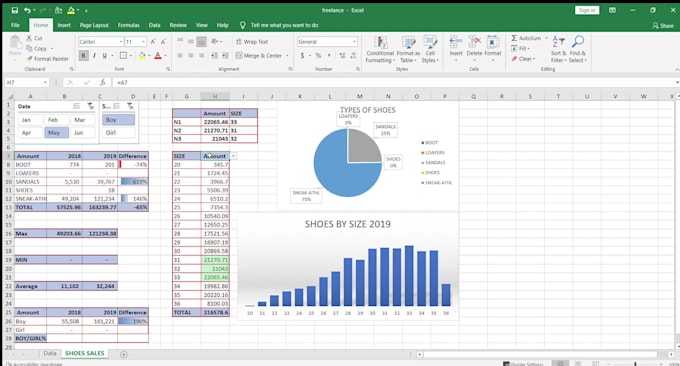Click the Sign in button
This screenshot has width=680, height=366.
[x=587, y=10]
